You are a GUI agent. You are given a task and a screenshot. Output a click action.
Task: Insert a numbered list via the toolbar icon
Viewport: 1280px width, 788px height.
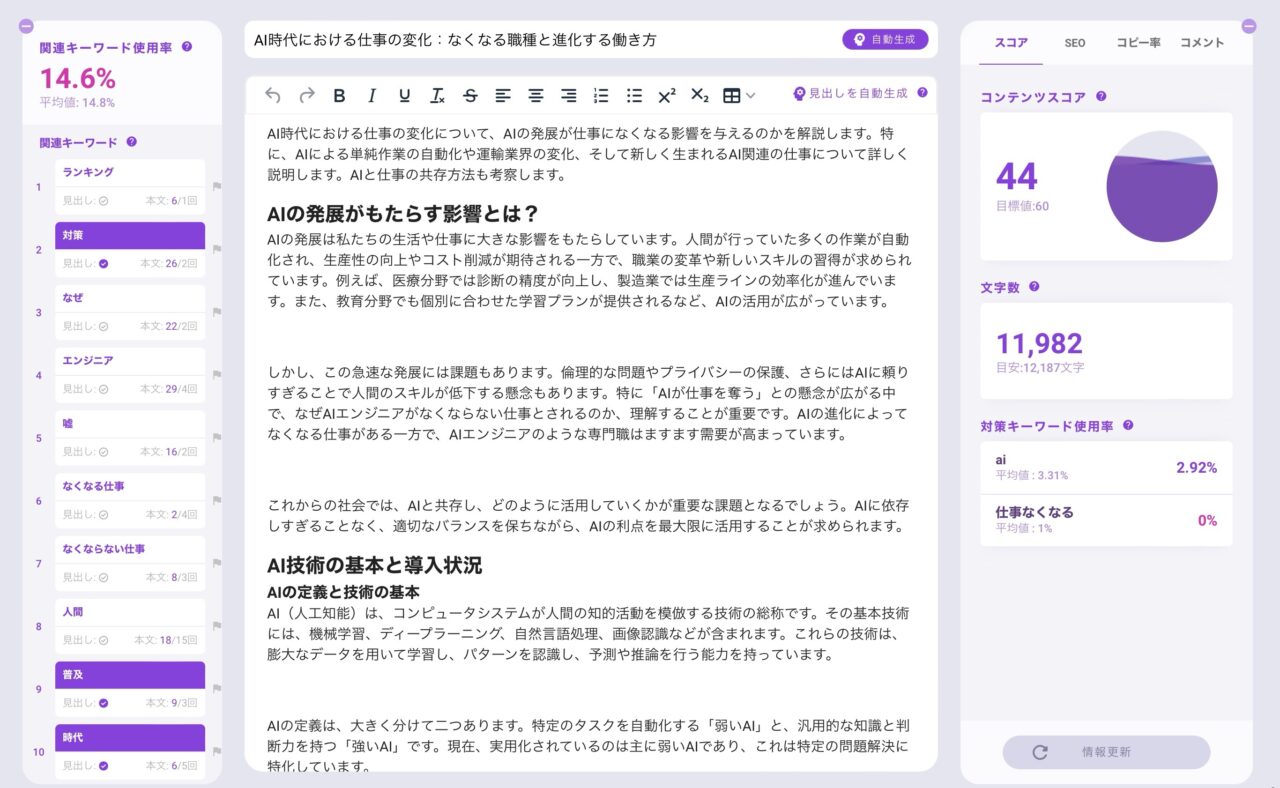601,95
